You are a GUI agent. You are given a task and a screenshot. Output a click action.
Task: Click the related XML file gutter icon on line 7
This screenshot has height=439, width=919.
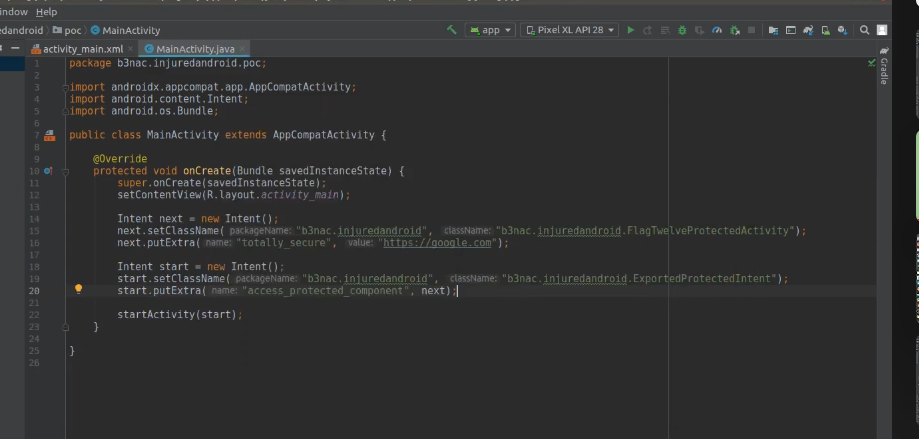(50, 135)
